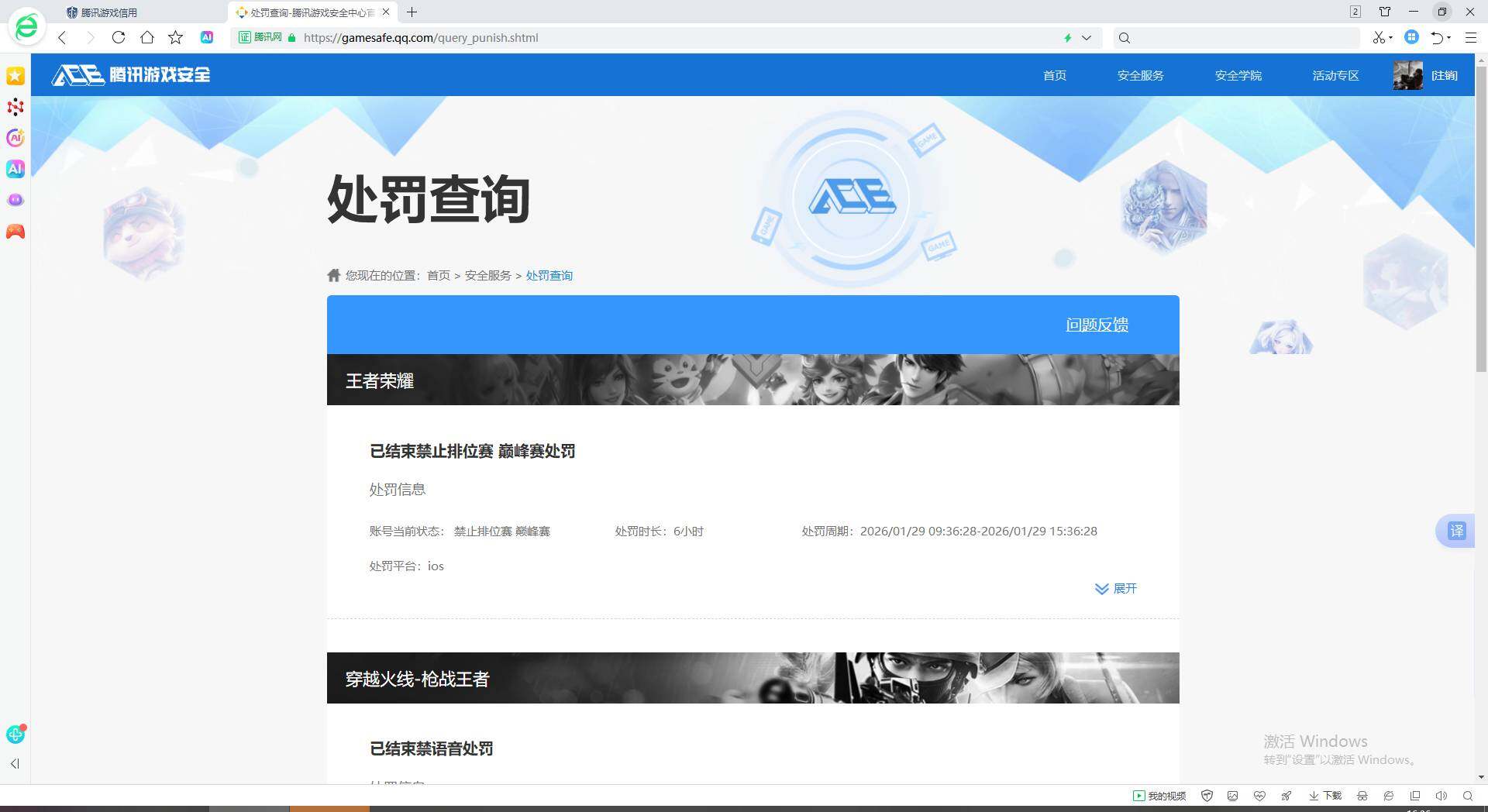Click the overlapping windows icon in status bar
1488x812 pixels.
pyautogui.click(x=1415, y=796)
